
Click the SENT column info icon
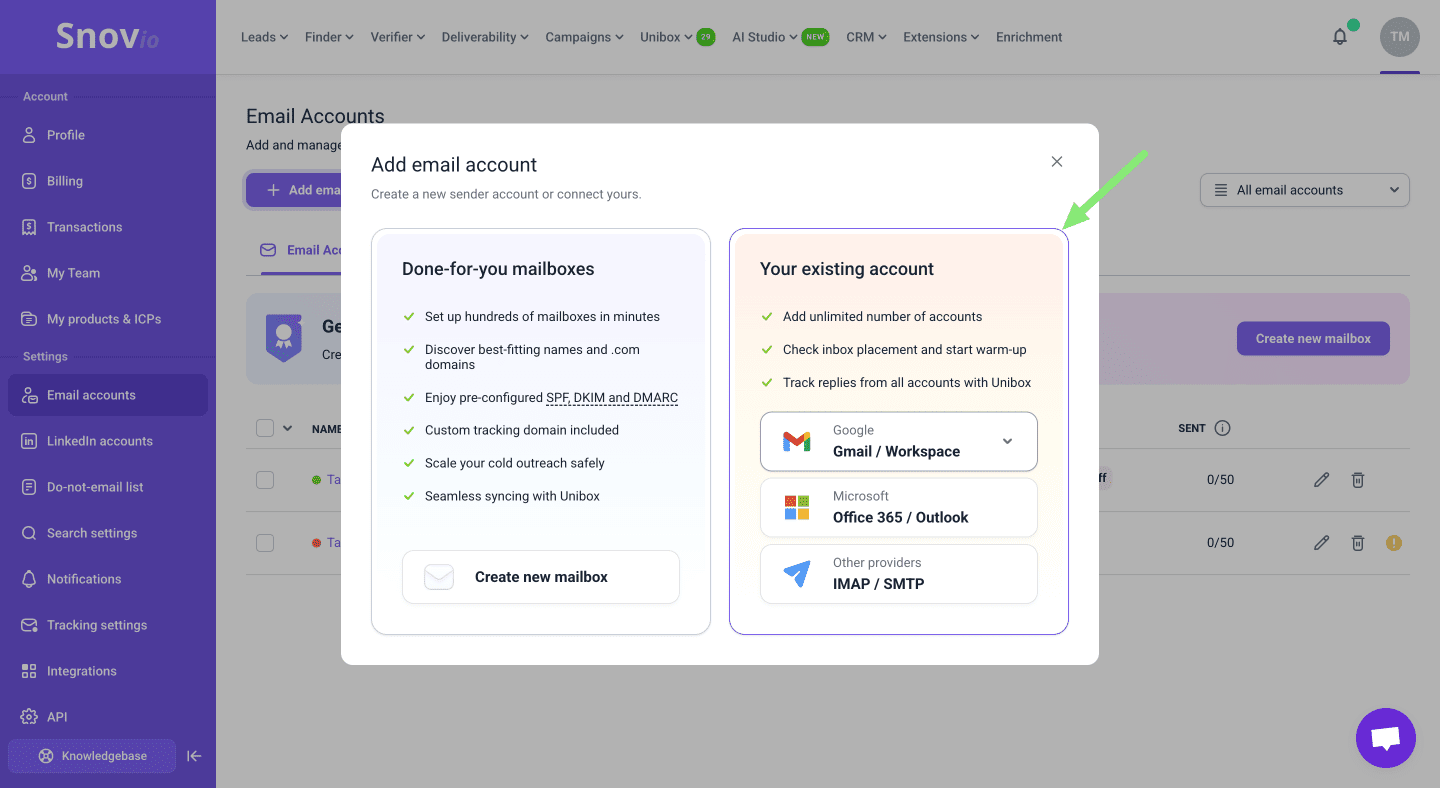tap(1222, 428)
